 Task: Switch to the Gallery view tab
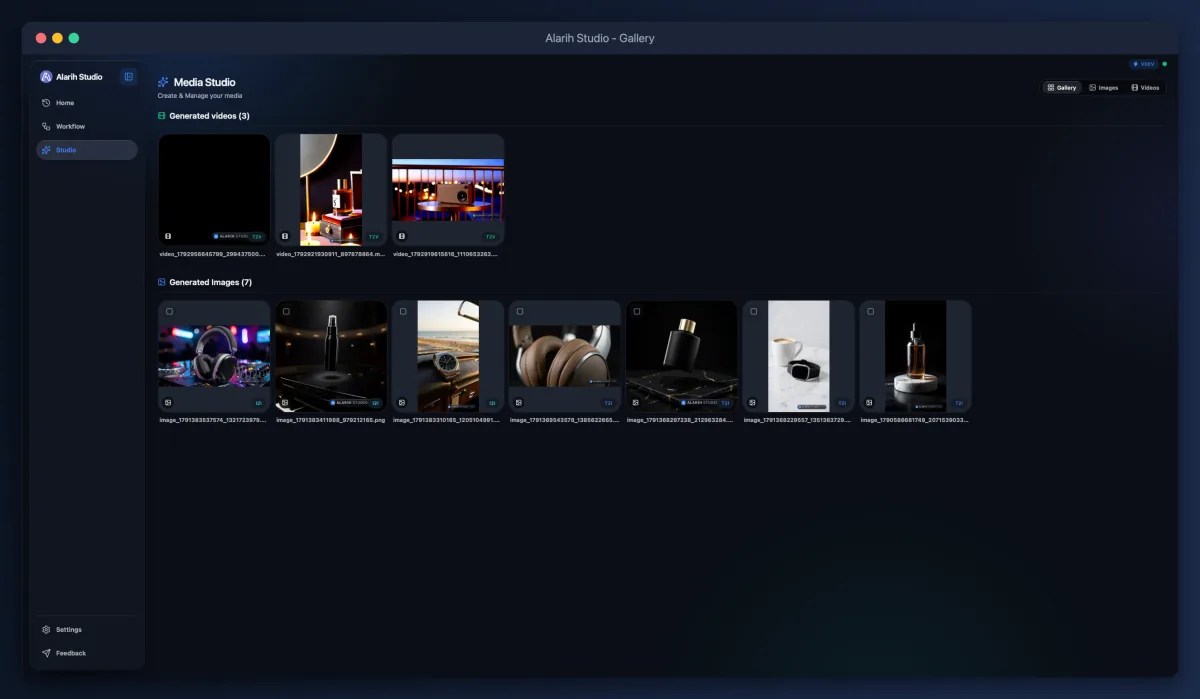tap(1062, 88)
